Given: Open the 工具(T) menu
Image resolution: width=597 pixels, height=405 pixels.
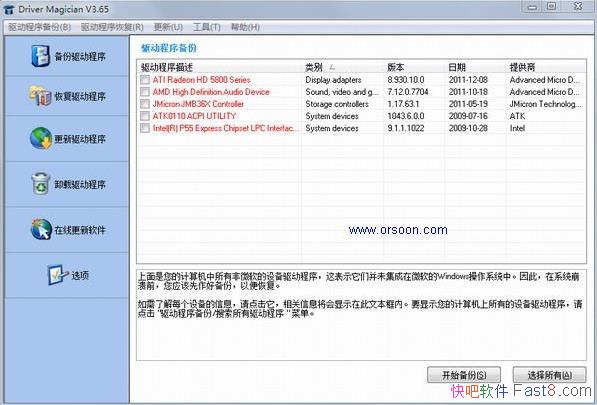Looking at the screenshot, I should [207, 27].
